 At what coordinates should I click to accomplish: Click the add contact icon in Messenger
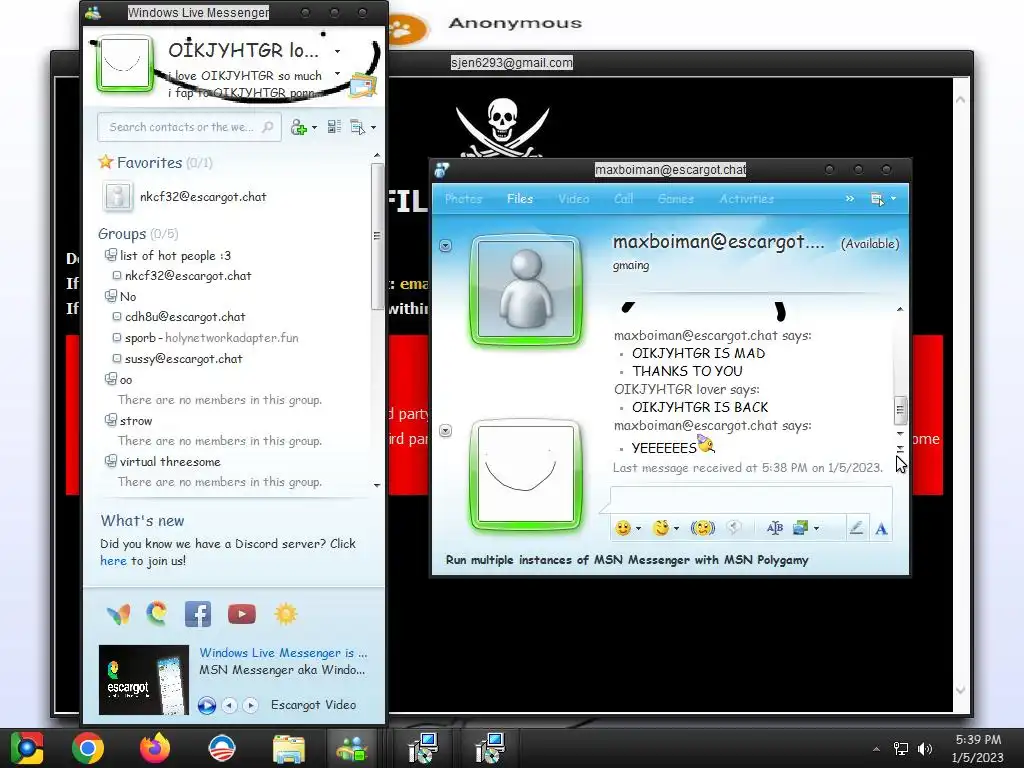[x=298, y=127]
